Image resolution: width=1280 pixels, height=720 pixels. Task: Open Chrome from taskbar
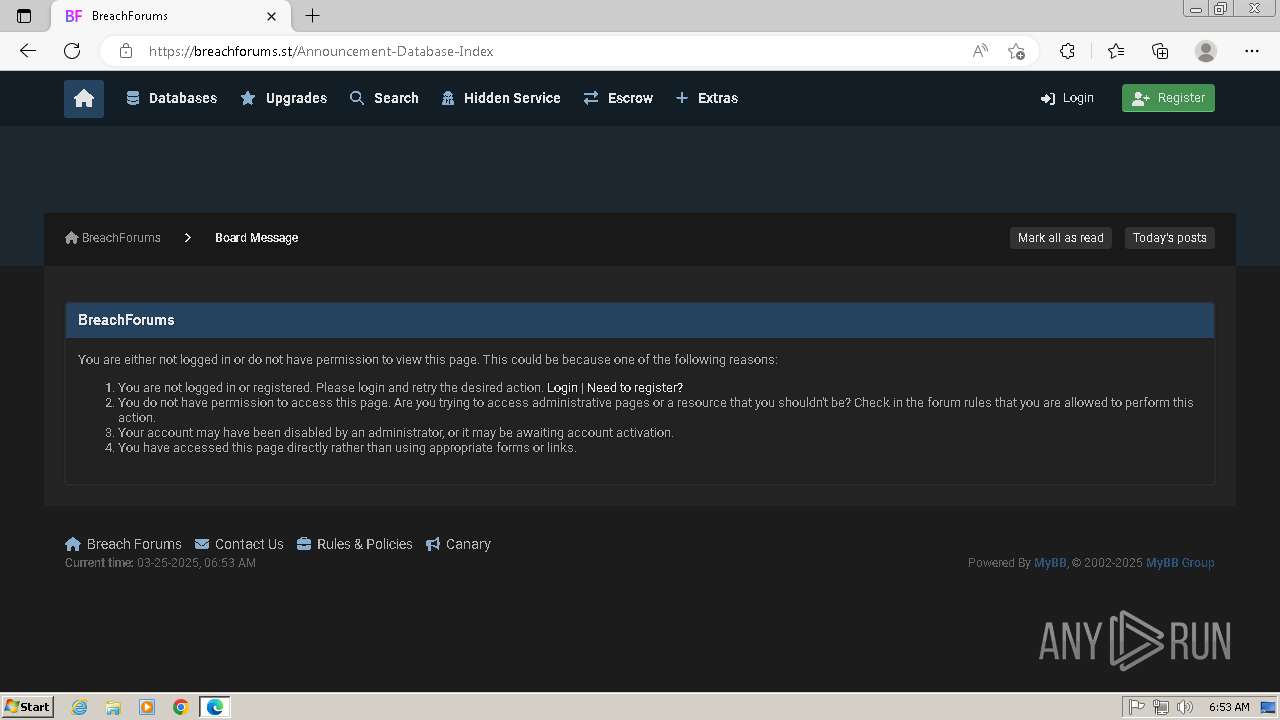click(x=181, y=707)
